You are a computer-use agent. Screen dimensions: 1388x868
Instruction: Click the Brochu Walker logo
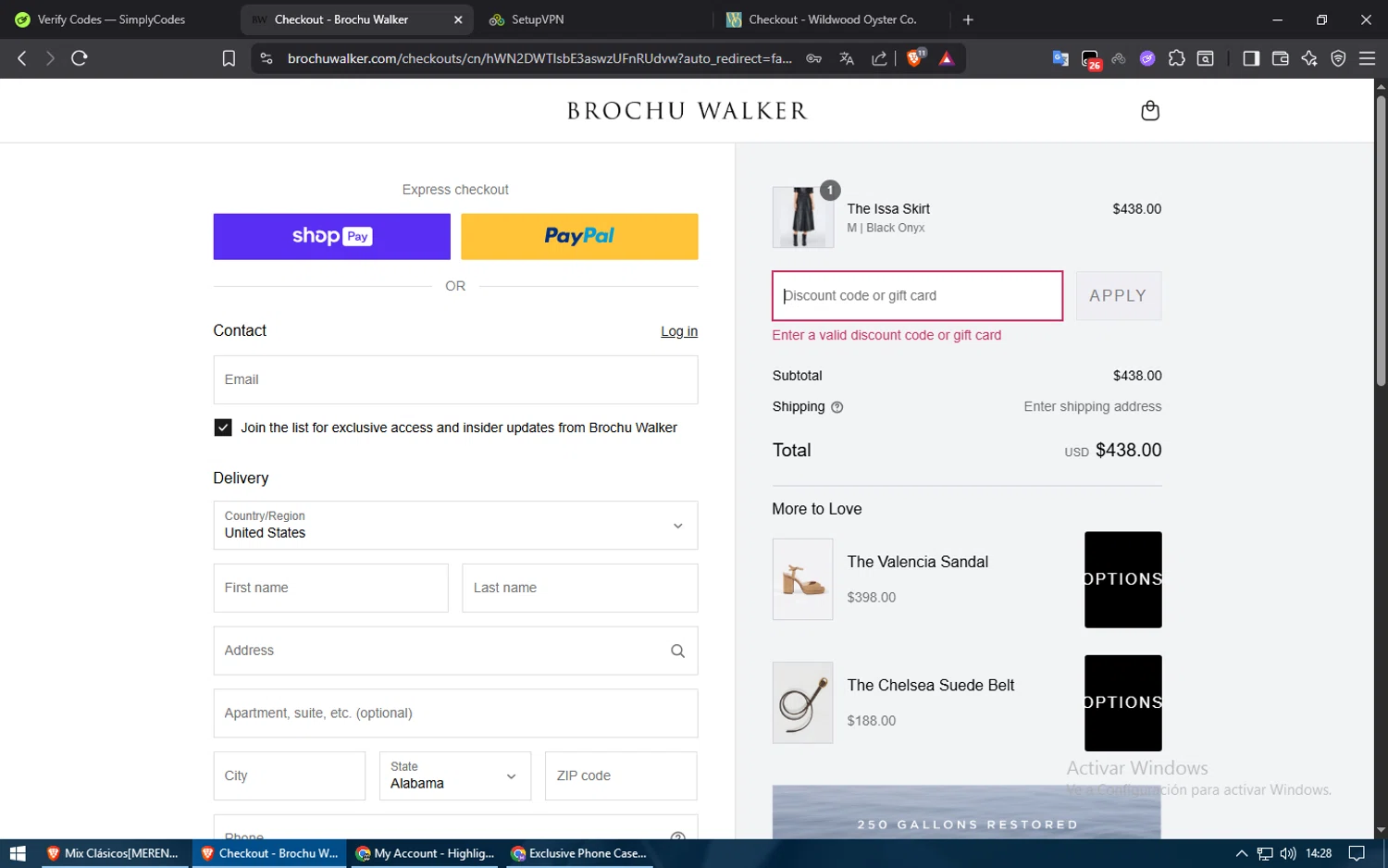click(687, 111)
